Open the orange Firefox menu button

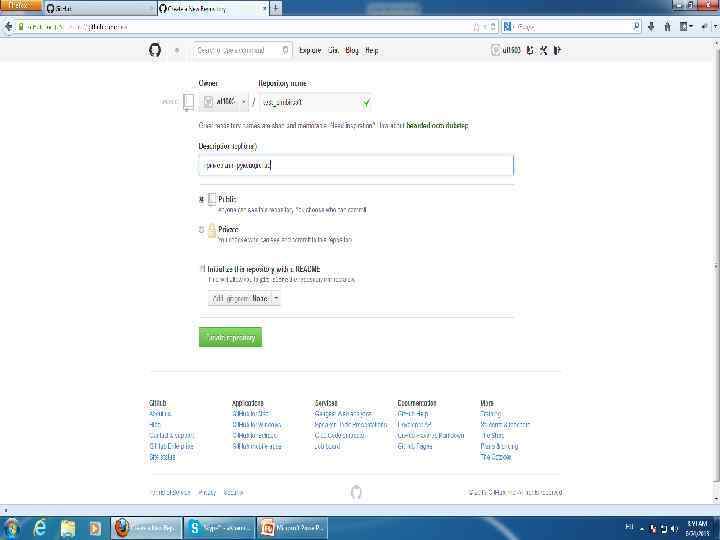pos(21,6)
